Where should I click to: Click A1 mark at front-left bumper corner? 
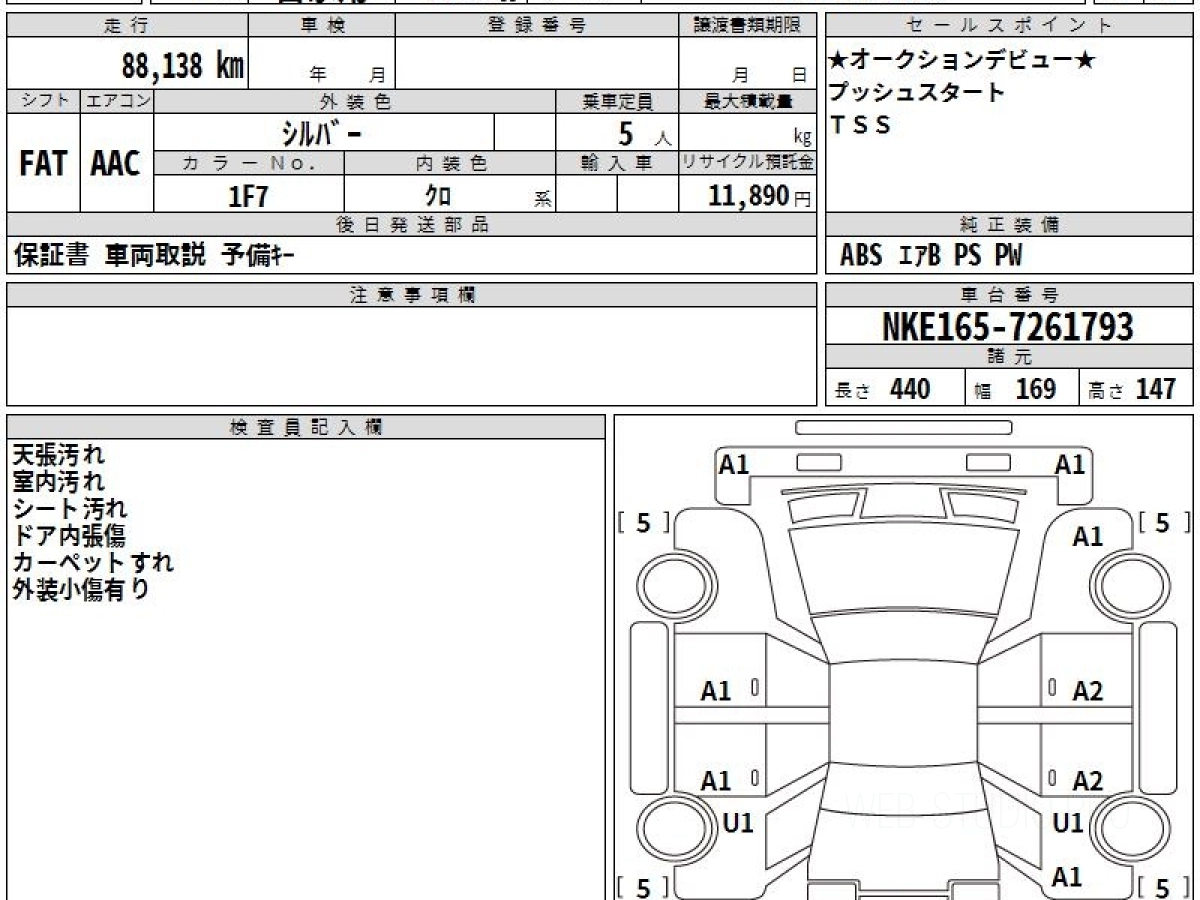[x=734, y=464]
